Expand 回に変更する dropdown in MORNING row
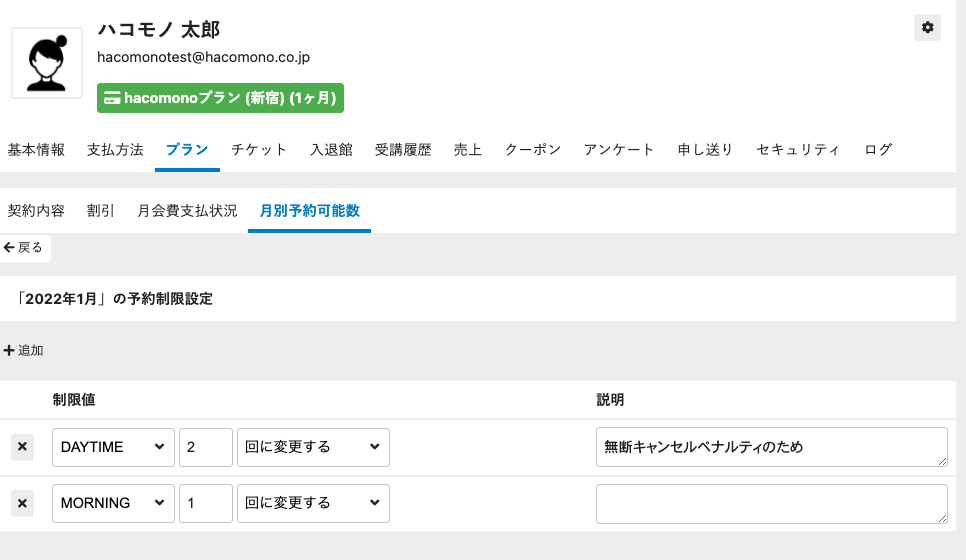 click(x=313, y=503)
